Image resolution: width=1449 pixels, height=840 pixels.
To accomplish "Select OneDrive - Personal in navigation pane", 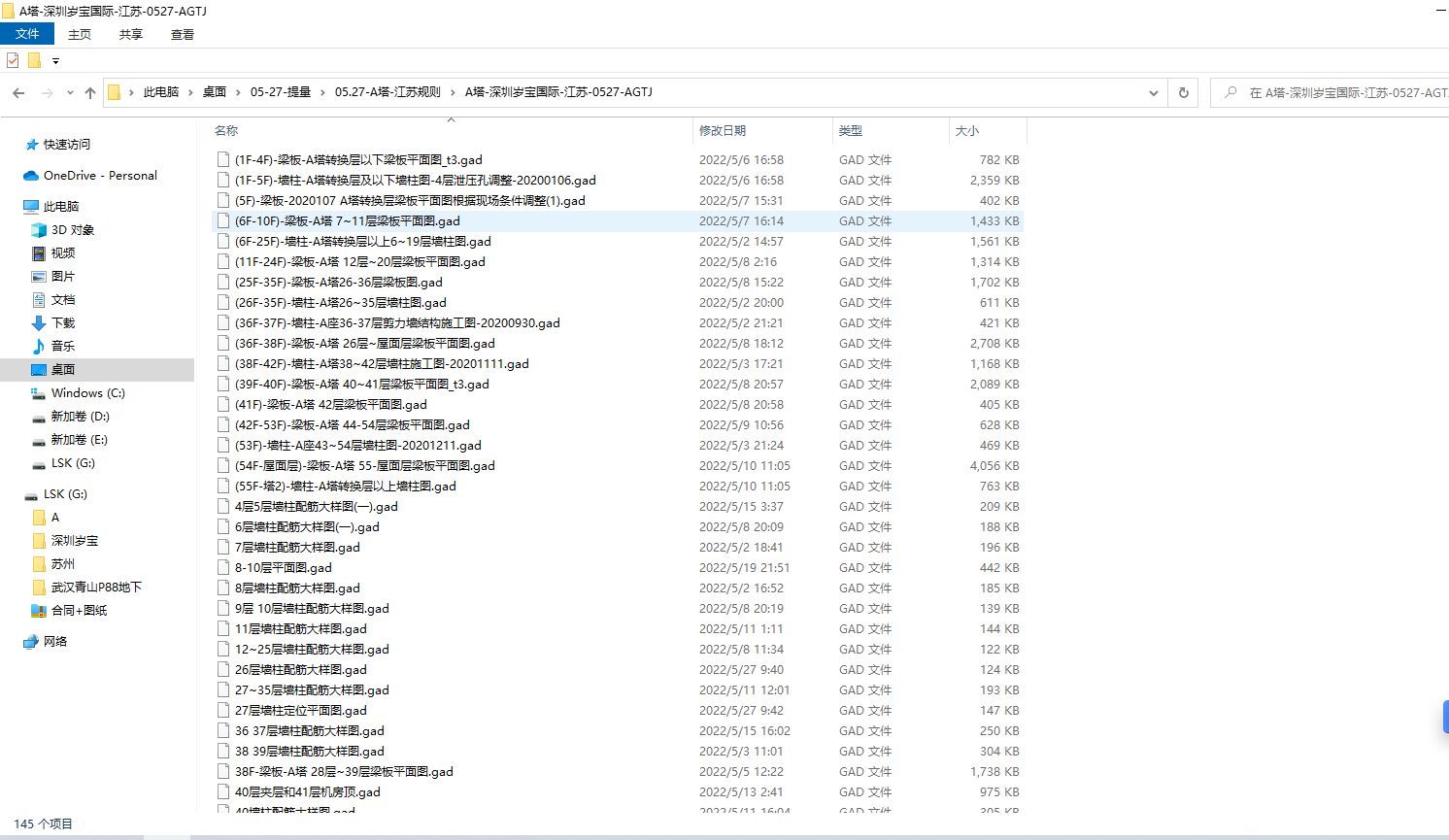I will coord(100,176).
